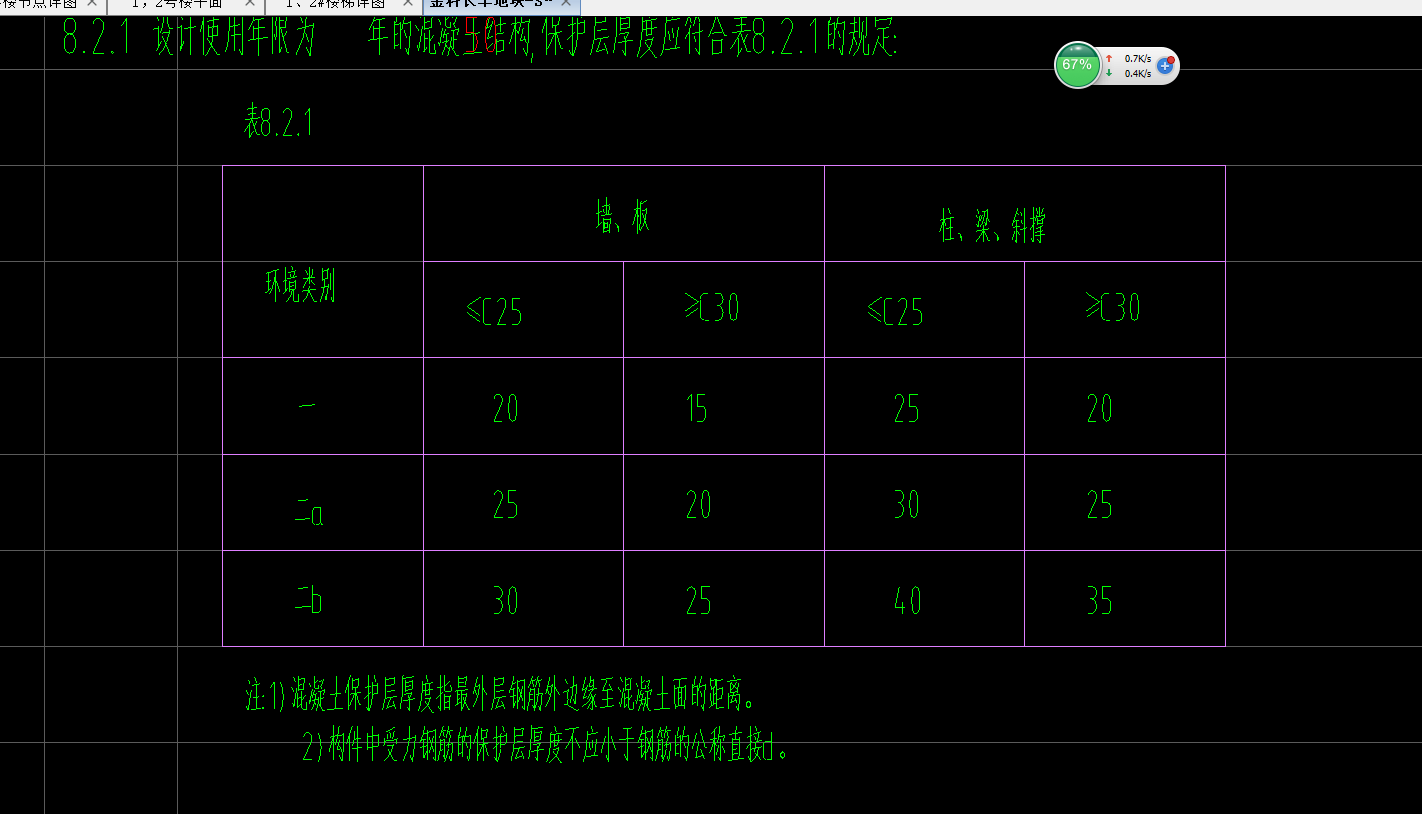Click the 67% memory usage ball
This screenshot has width=1422, height=814.
point(1077,65)
